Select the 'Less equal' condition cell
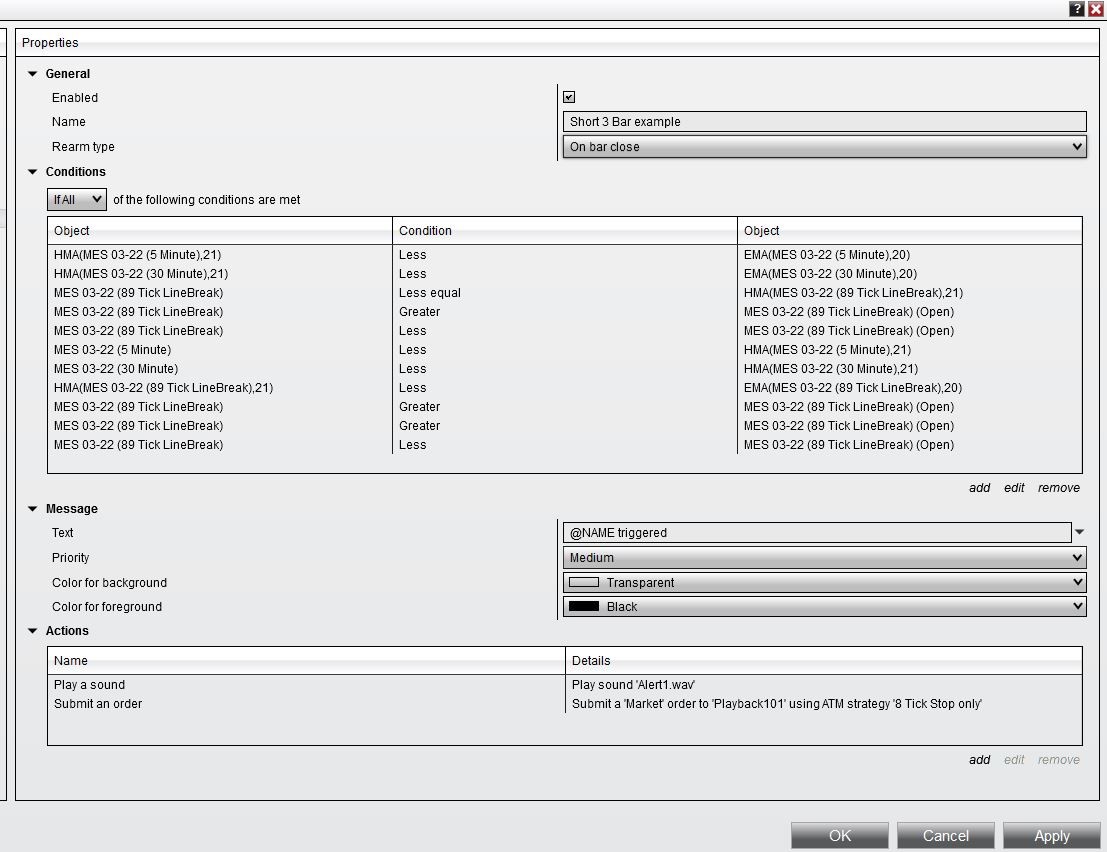 tap(430, 293)
